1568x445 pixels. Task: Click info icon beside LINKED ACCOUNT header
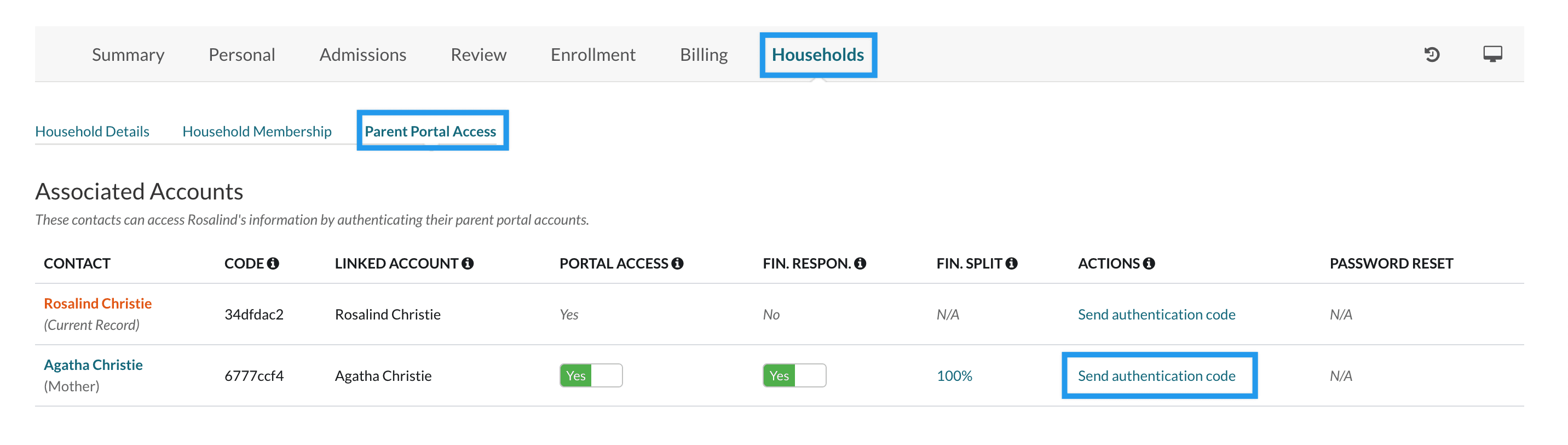(468, 264)
